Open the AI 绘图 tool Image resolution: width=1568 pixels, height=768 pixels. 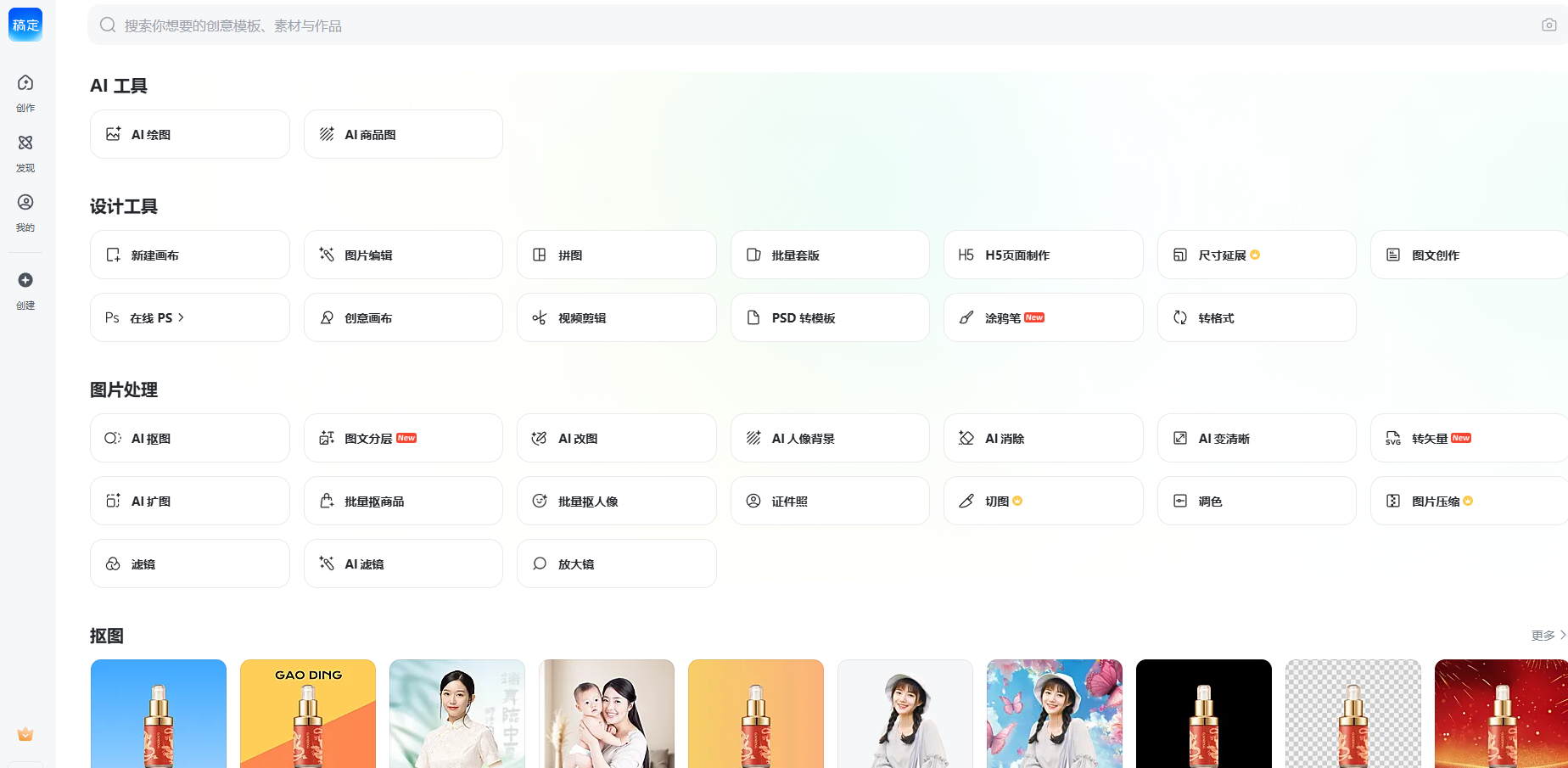pyautogui.click(x=190, y=134)
